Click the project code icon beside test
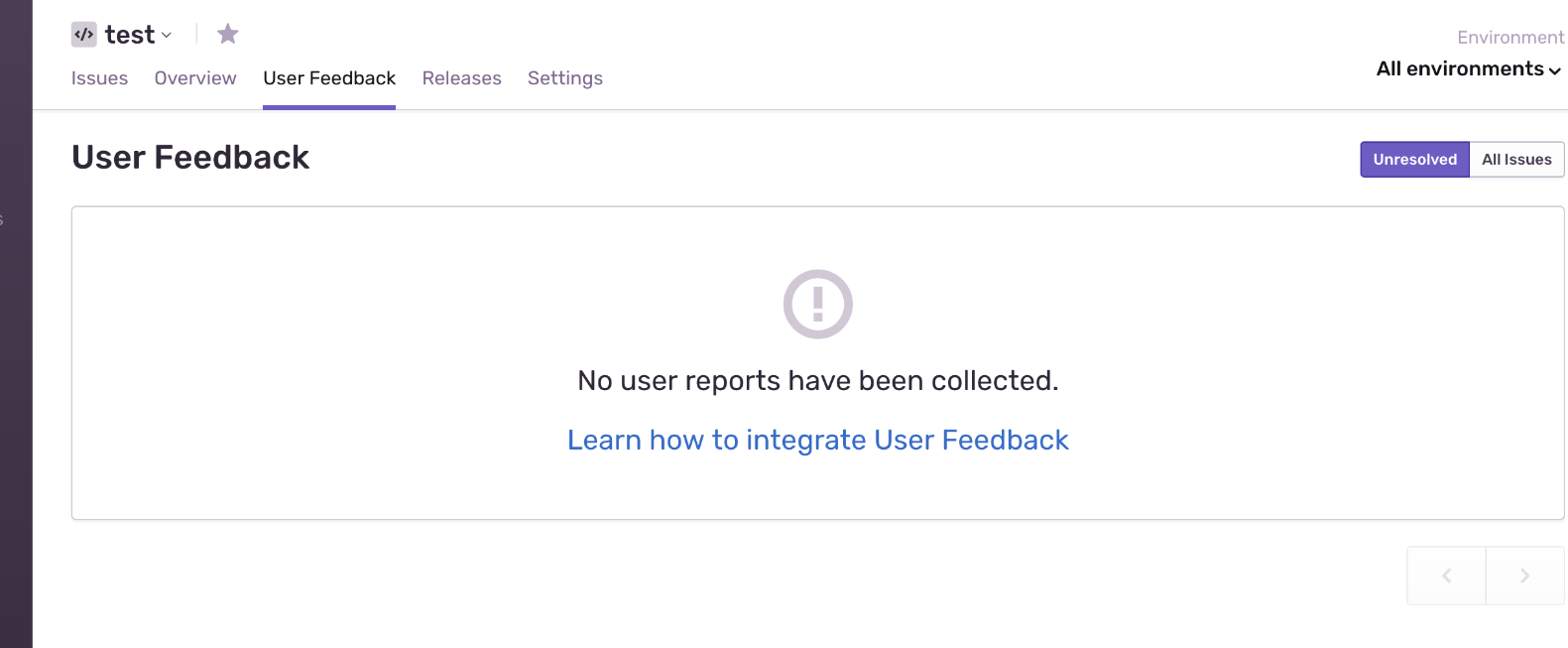Screen dimensions: 1568x648 (x=83, y=35)
